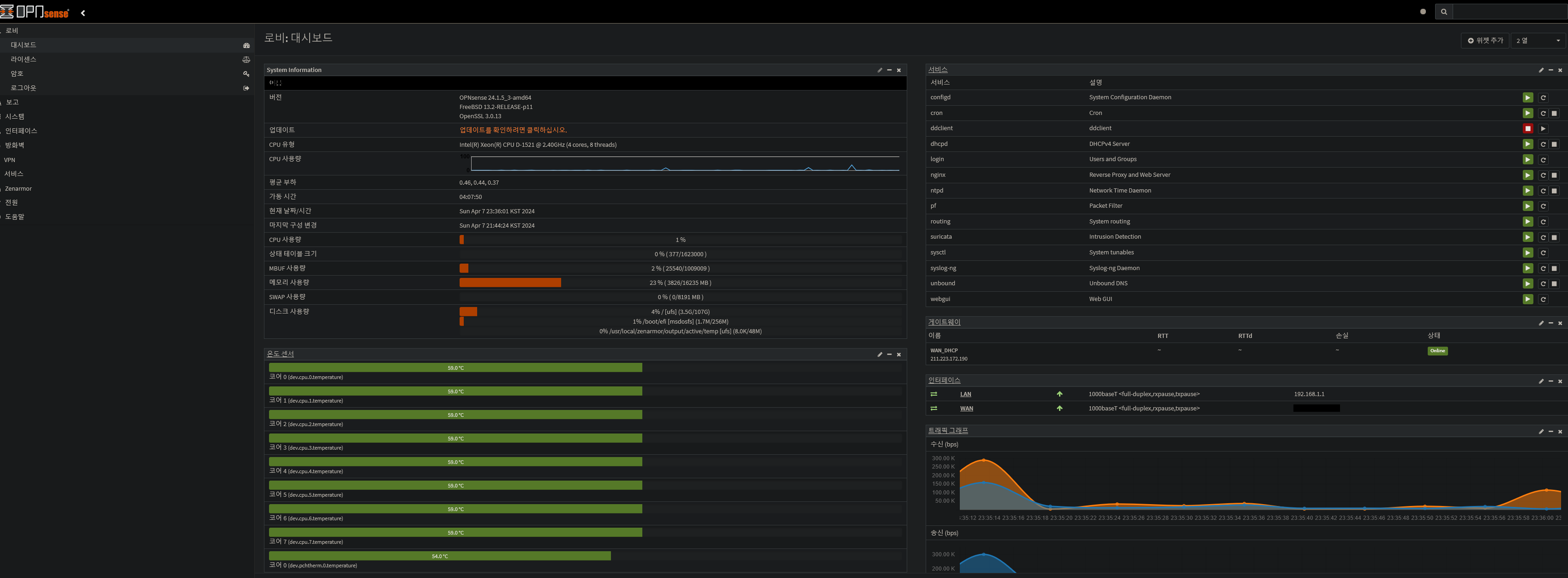Restart the cron service

coord(1543,113)
